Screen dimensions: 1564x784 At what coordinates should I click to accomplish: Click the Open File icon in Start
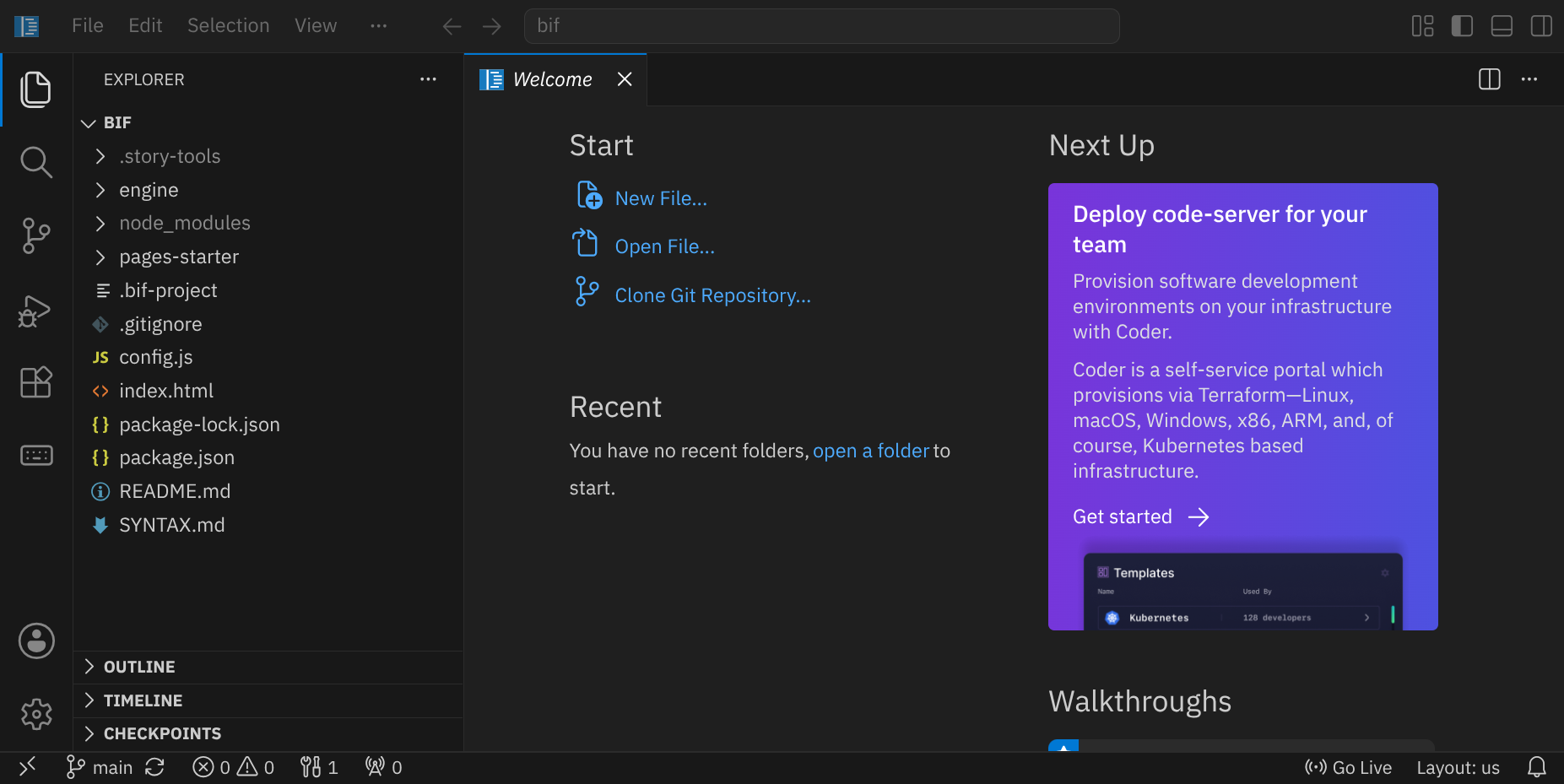(x=586, y=243)
